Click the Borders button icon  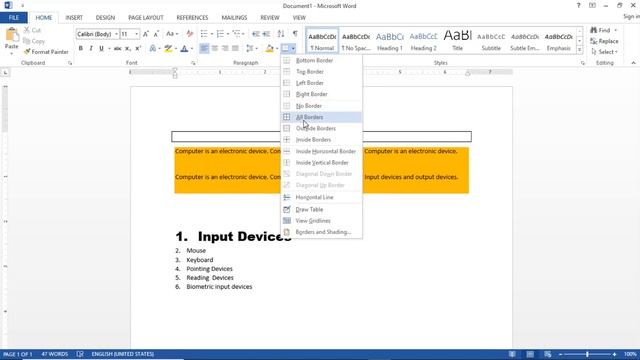click(286, 49)
